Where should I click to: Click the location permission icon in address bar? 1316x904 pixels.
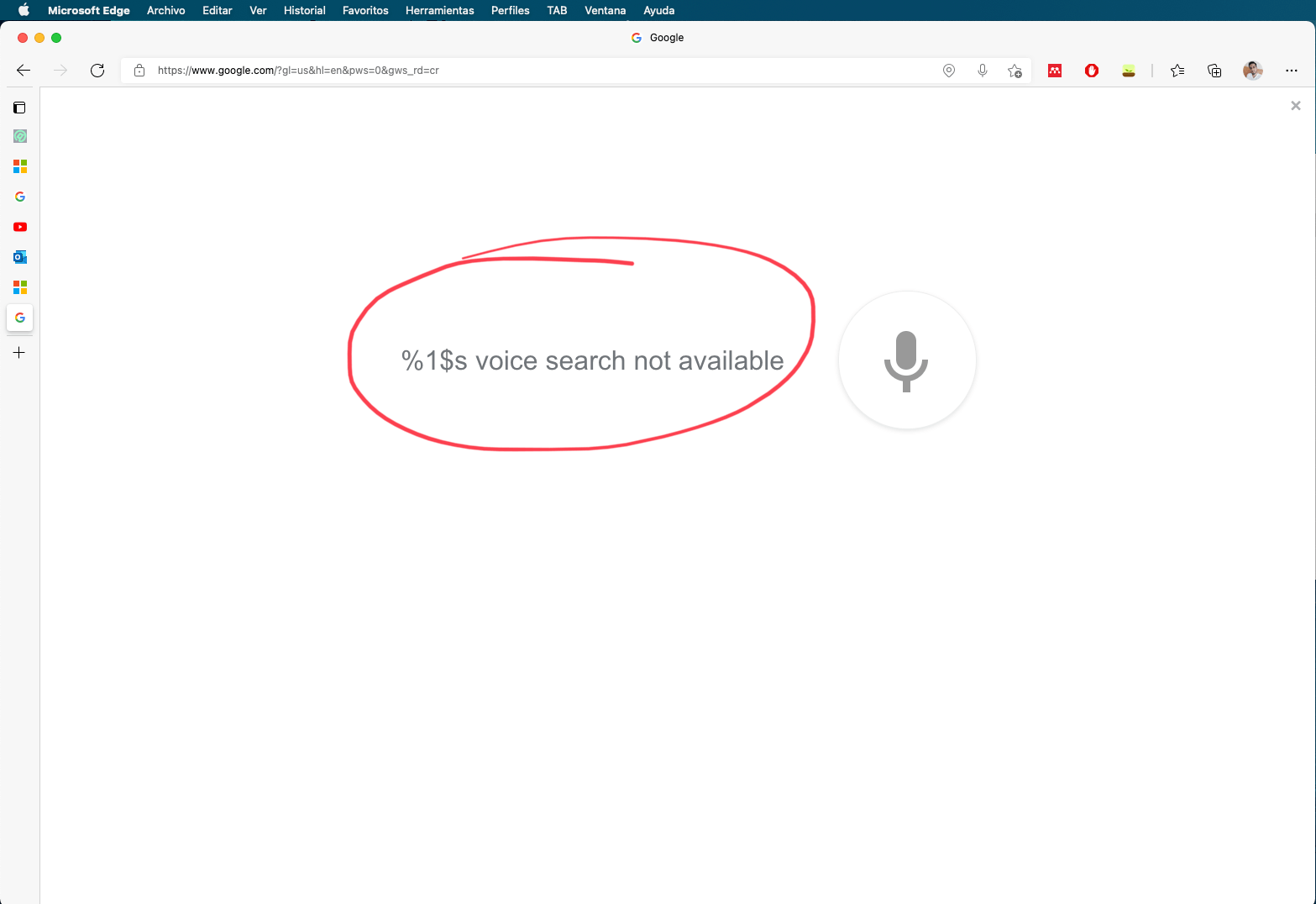[949, 71]
